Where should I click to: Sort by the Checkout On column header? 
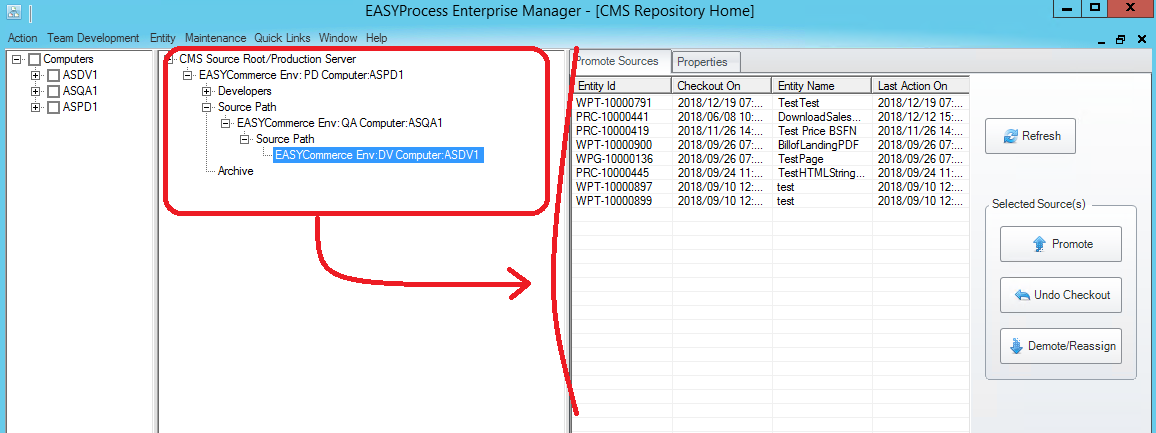tap(722, 86)
